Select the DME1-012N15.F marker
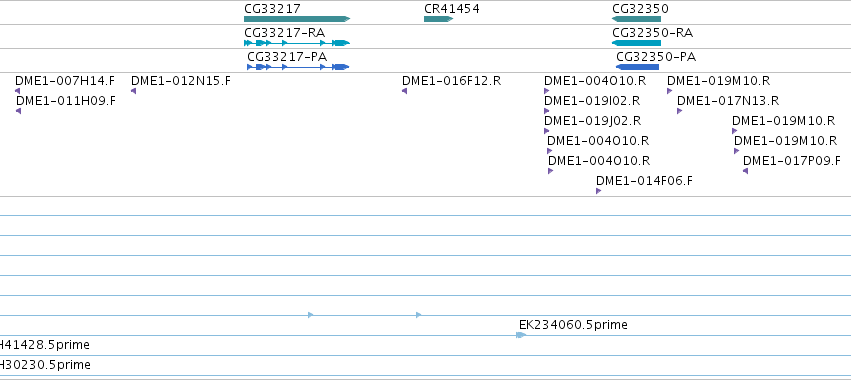Screen dimensions: 851x380 (x=134, y=91)
